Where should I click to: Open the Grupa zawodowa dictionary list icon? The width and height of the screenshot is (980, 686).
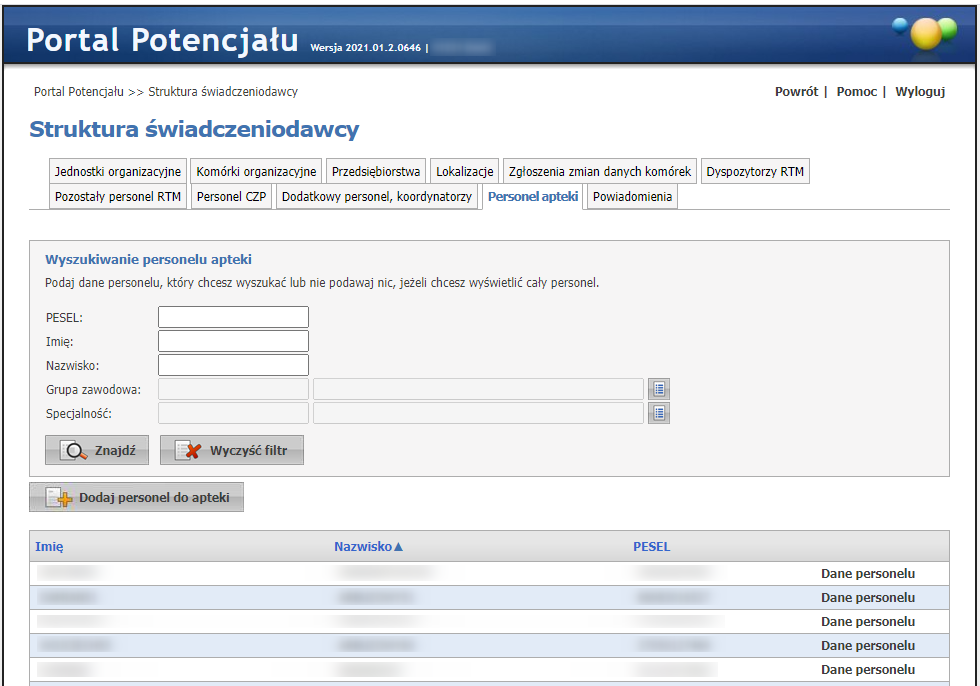click(x=658, y=389)
